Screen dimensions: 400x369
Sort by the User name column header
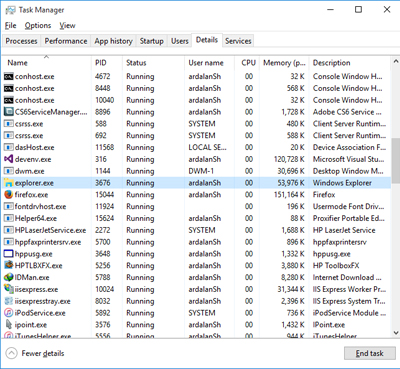209,63
